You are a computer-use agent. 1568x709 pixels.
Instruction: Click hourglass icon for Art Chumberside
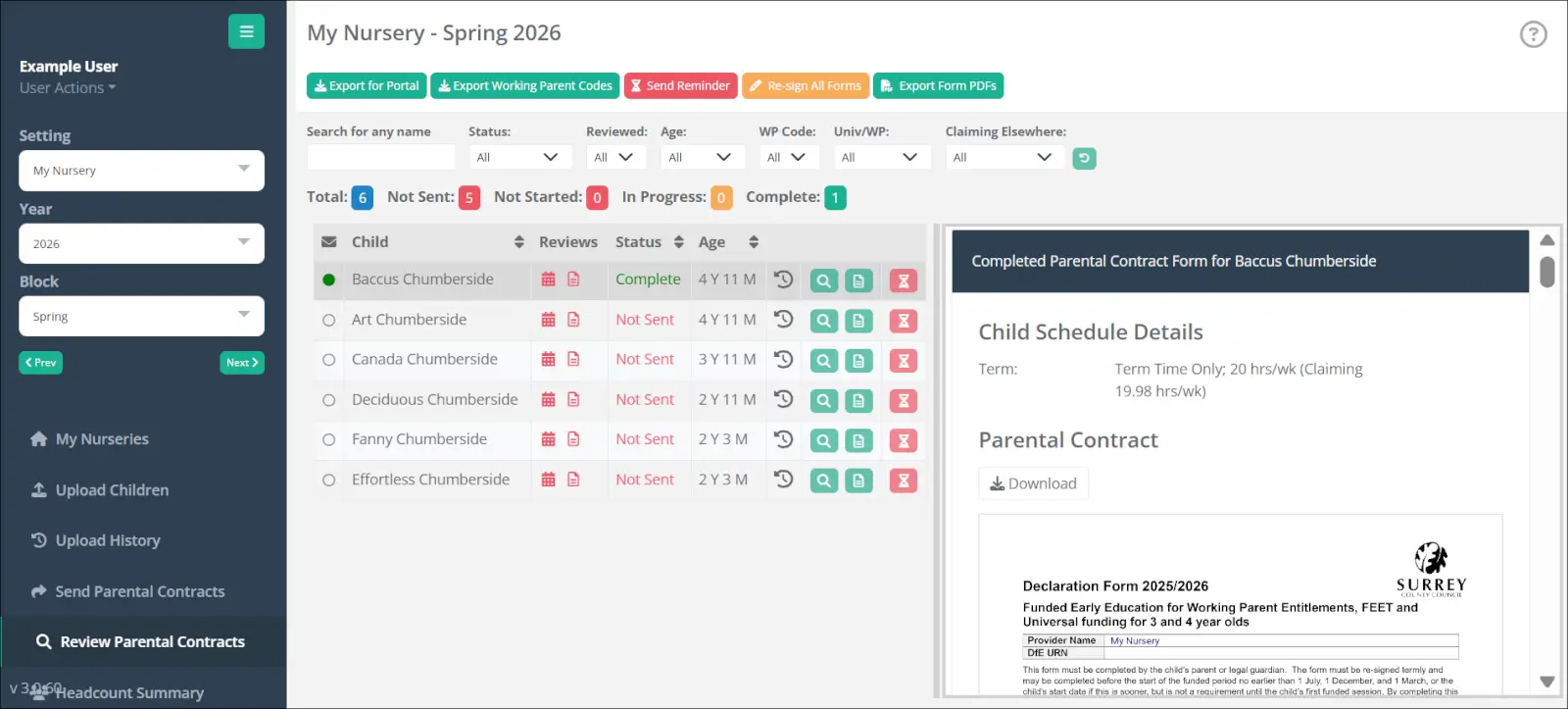(904, 321)
